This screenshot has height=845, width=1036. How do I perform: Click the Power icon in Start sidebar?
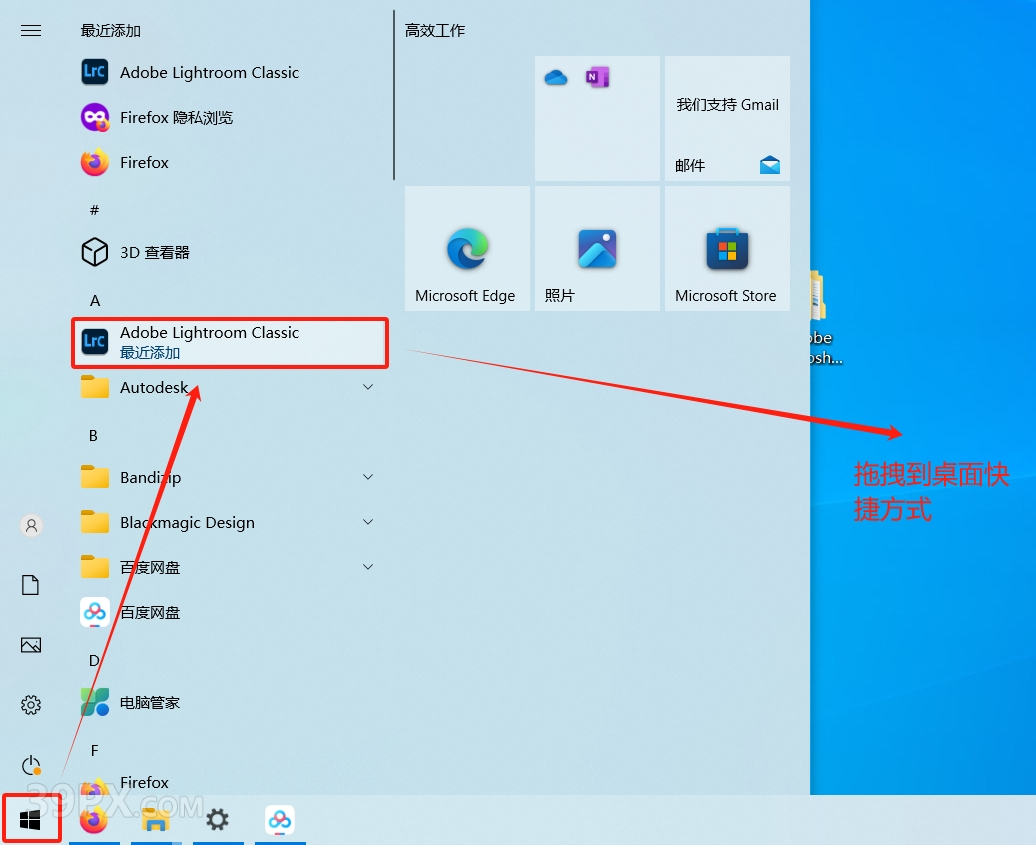click(x=31, y=766)
